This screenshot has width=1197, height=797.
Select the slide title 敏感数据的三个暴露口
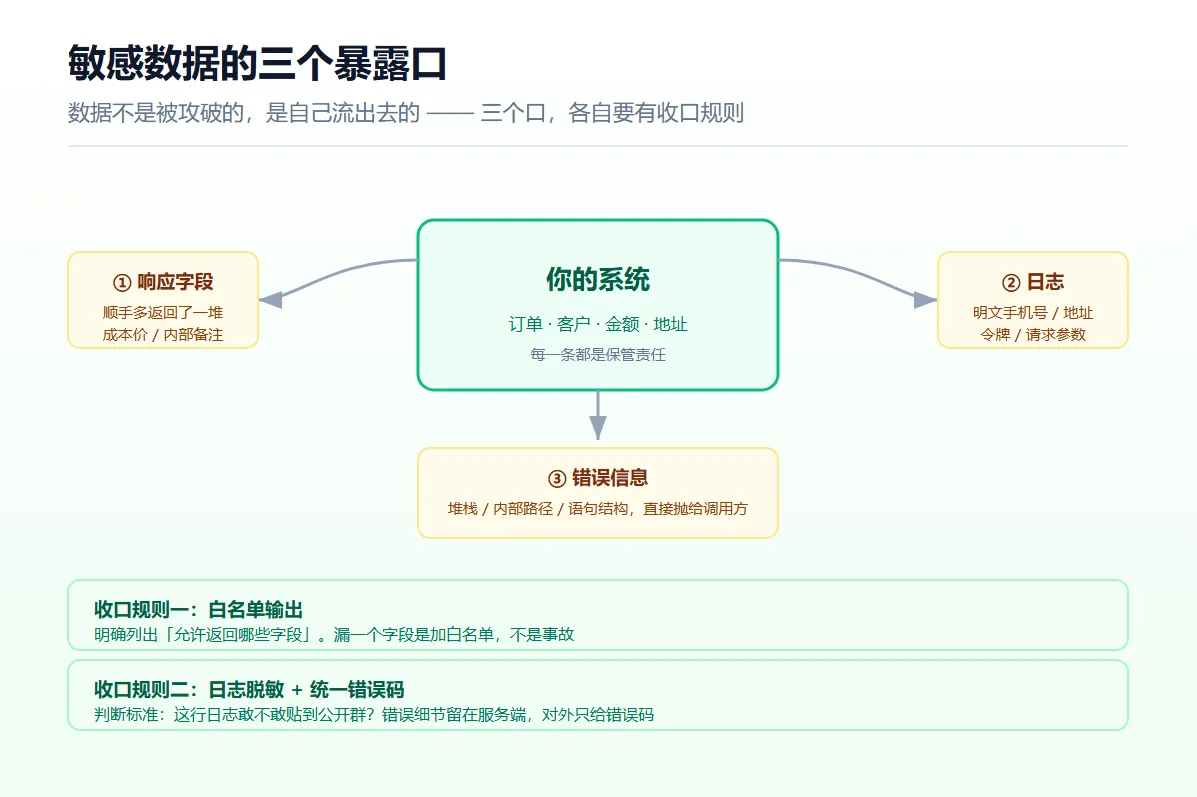pyautogui.click(x=257, y=63)
